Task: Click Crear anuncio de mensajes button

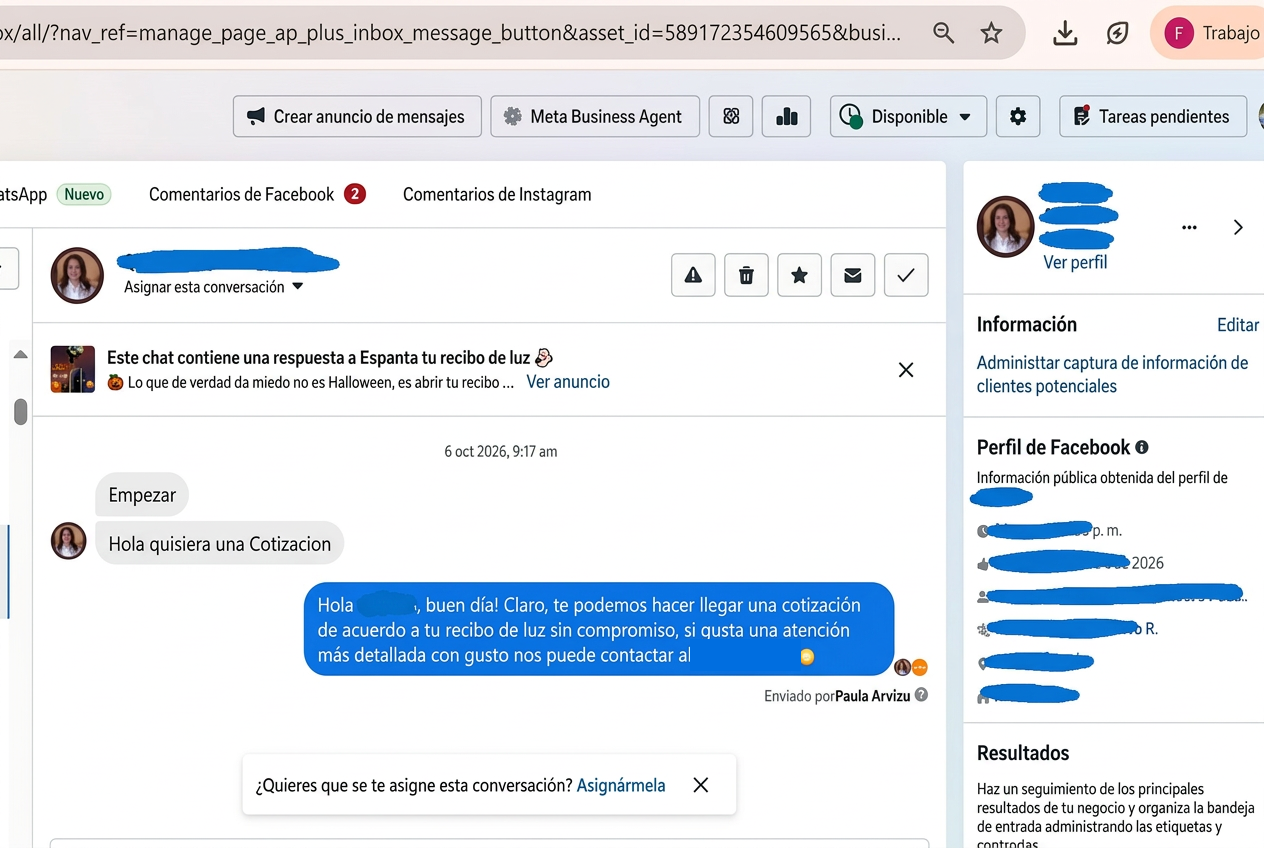Action: [357, 116]
